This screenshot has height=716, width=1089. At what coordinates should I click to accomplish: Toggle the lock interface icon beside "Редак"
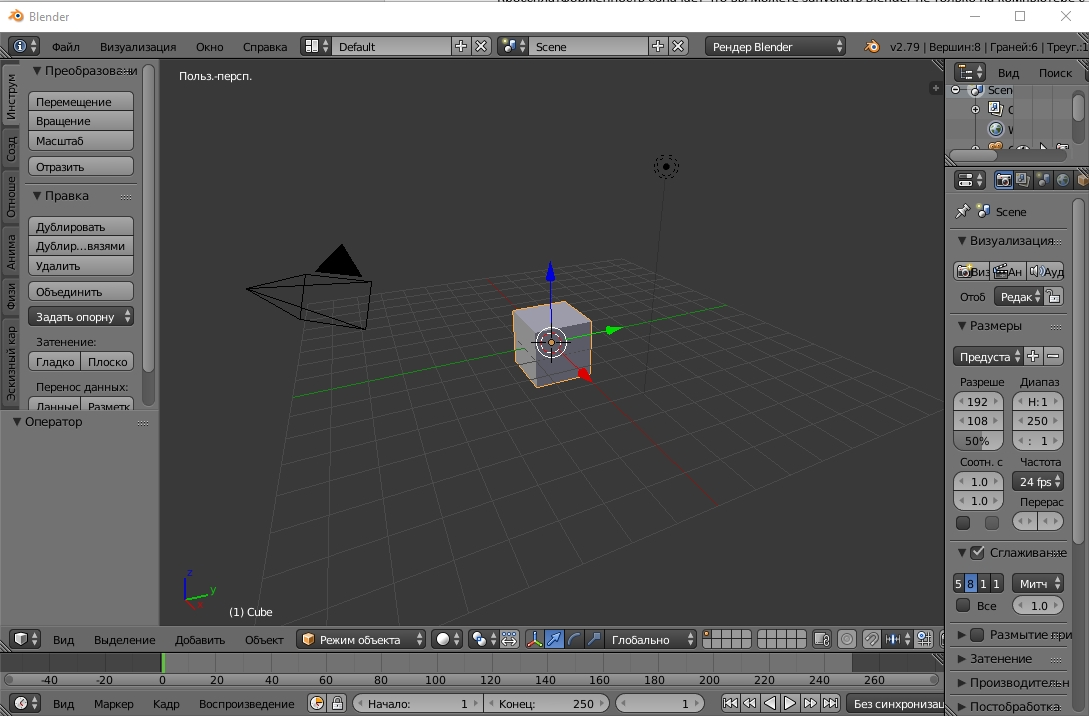(x=1054, y=297)
